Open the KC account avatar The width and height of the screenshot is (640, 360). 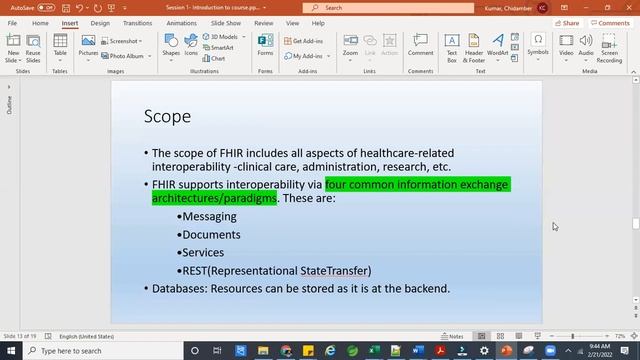click(x=542, y=8)
